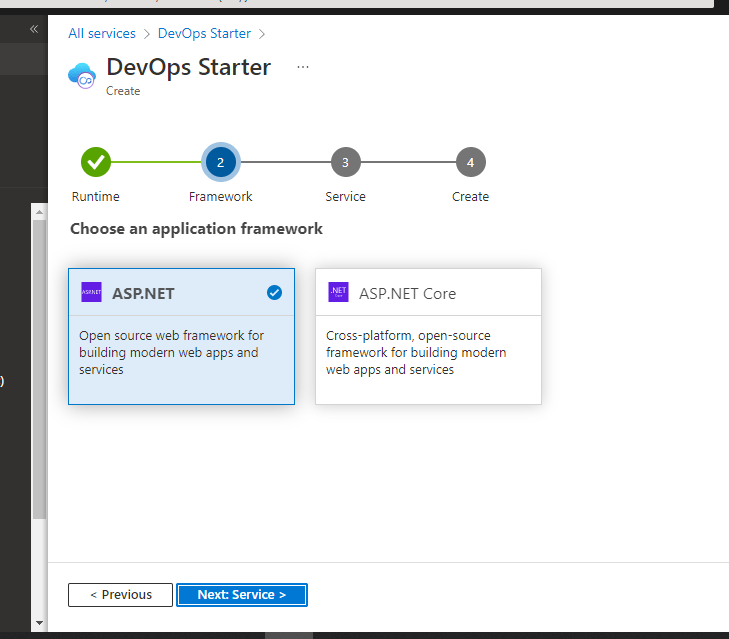
Task: Click the ASP.NET Core .NET logo icon
Action: [338, 293]
